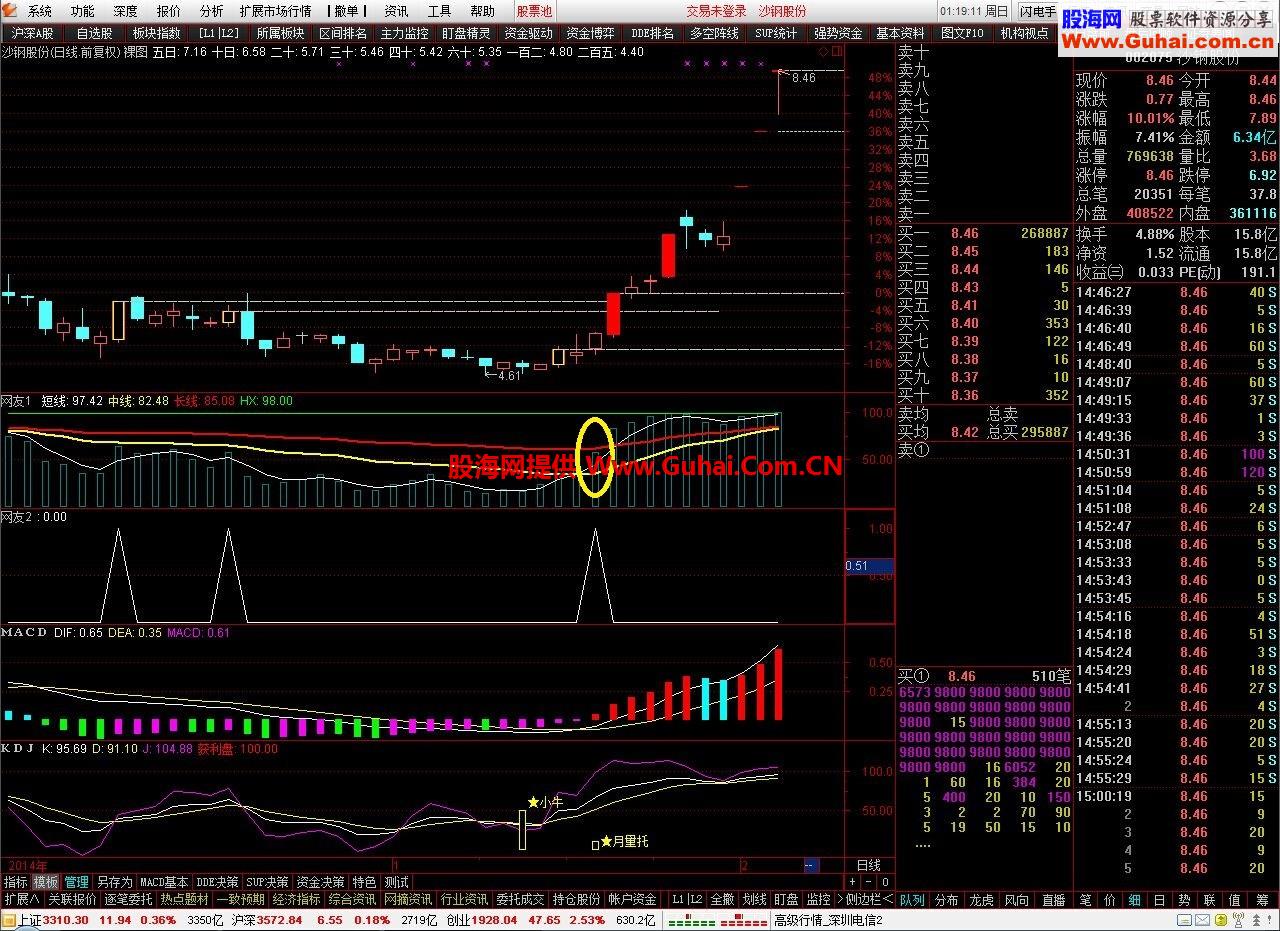Expand the 扩展∧ panel button
The width and height of the screenshot is (1280, 931).
22,899
